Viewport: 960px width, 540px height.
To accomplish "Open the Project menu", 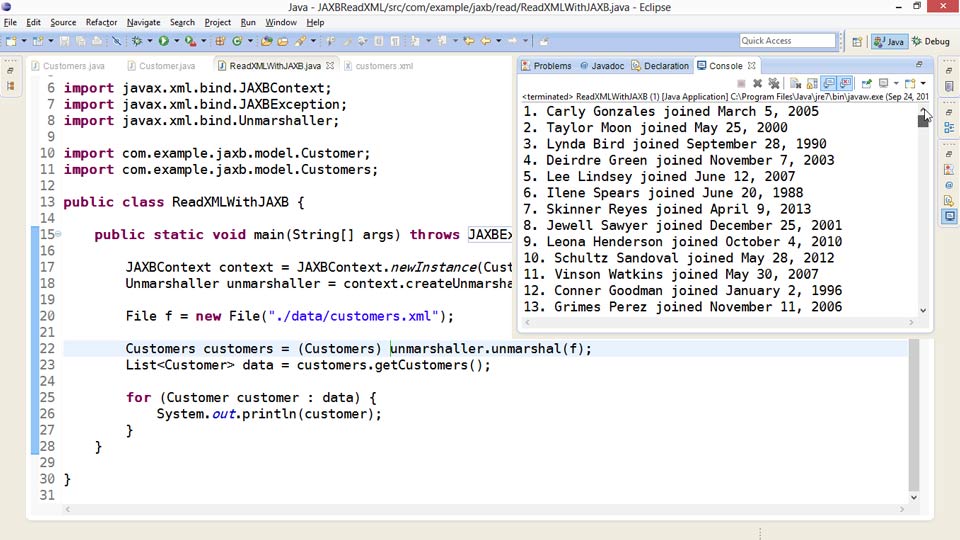I will click(217, 22).
